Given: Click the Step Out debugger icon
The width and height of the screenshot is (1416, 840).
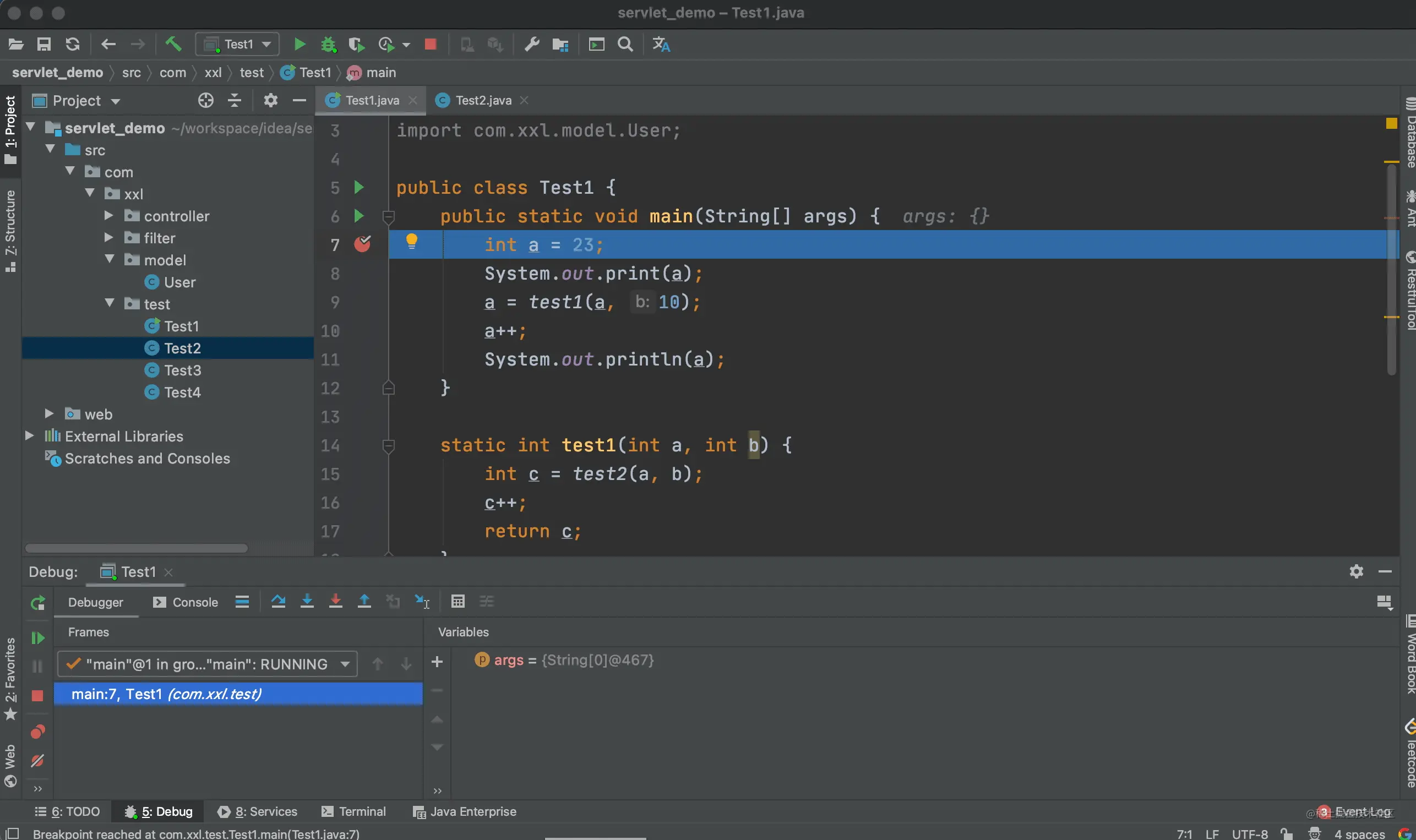Looking at the screenshot, I should click(x=364, y=601).
